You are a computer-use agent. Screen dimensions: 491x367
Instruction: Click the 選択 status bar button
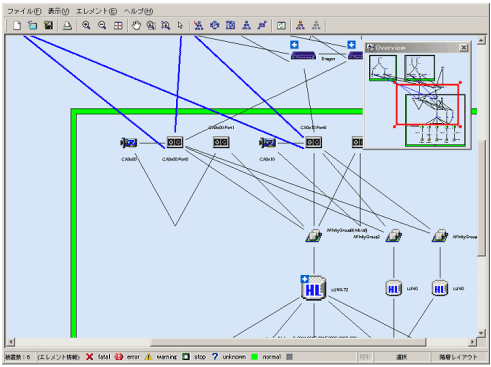(x=401, y=357)
